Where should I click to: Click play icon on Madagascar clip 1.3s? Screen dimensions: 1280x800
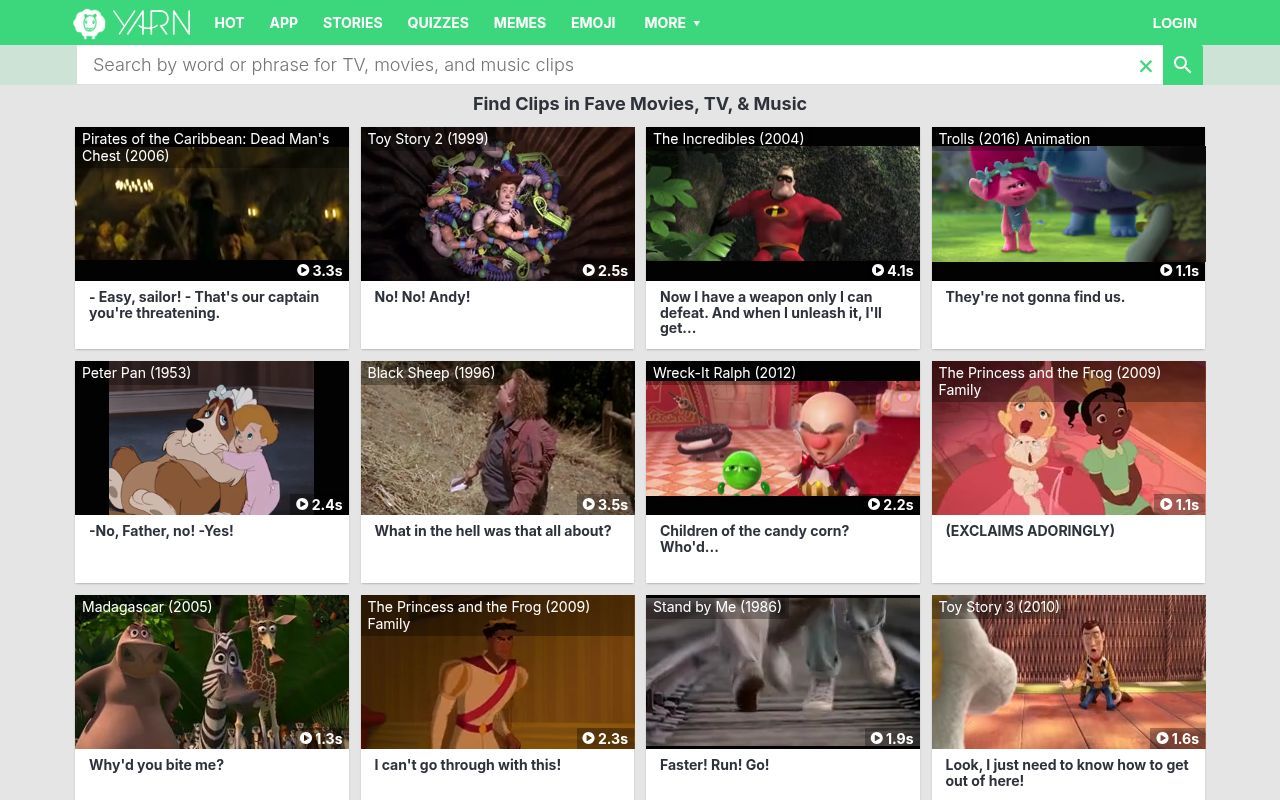[306, 738]
